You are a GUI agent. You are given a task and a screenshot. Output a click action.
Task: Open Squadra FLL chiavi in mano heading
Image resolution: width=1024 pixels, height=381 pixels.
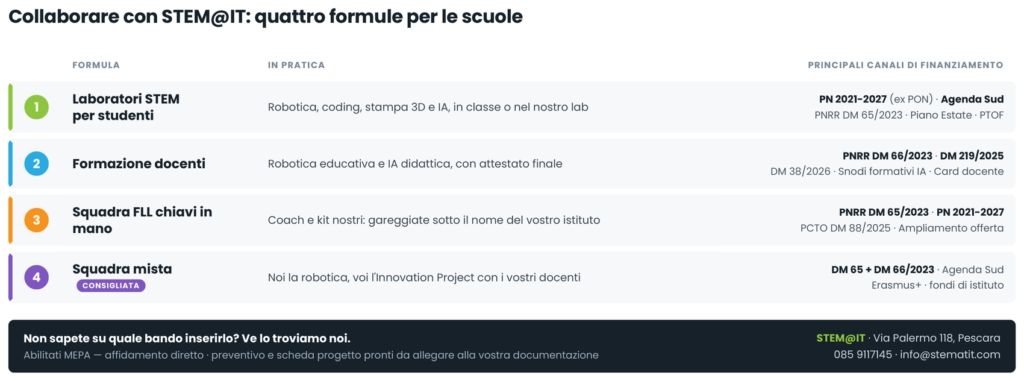142,220
